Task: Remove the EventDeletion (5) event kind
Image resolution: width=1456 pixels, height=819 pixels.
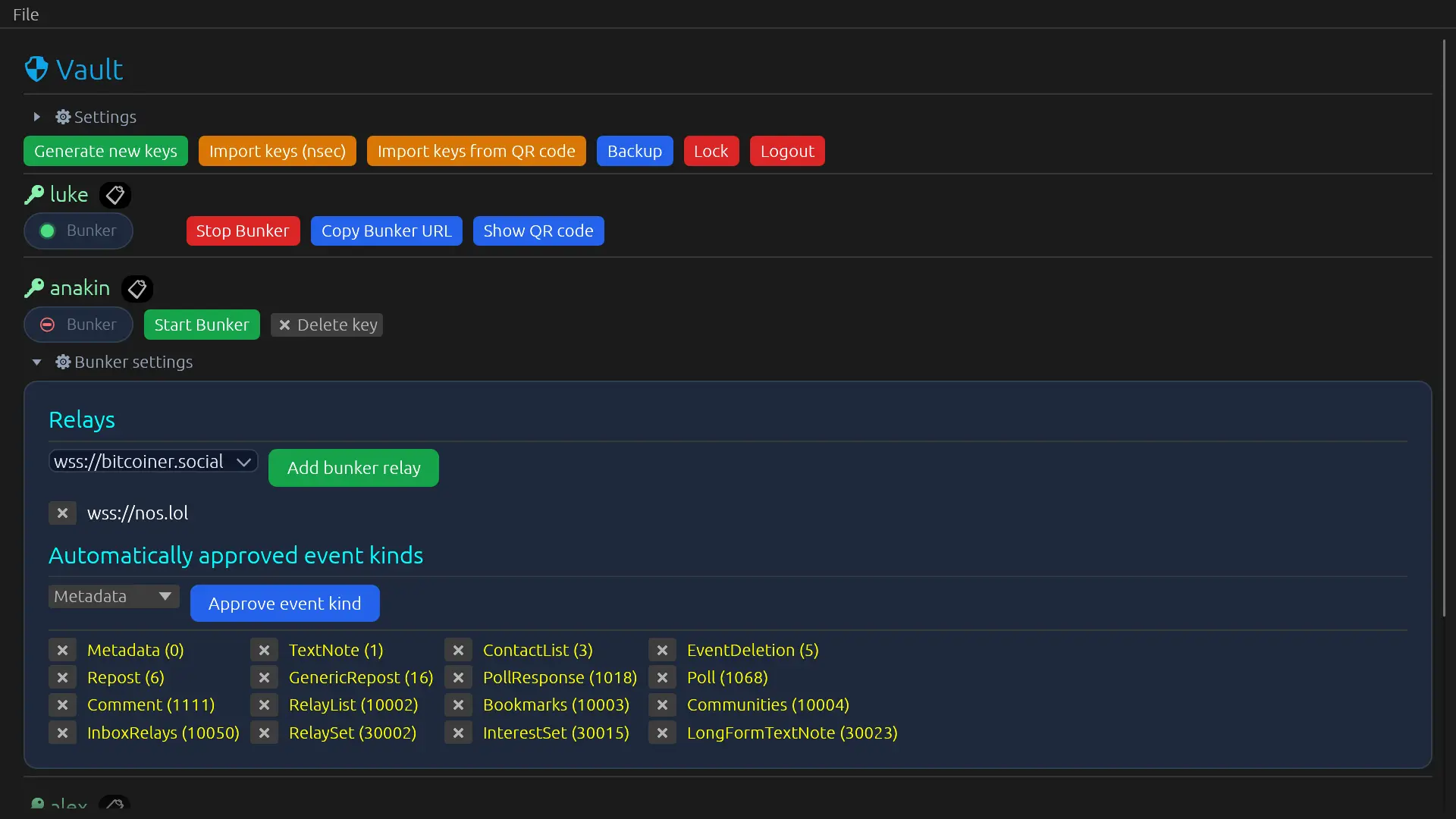Action: click(x=662, y=650)
